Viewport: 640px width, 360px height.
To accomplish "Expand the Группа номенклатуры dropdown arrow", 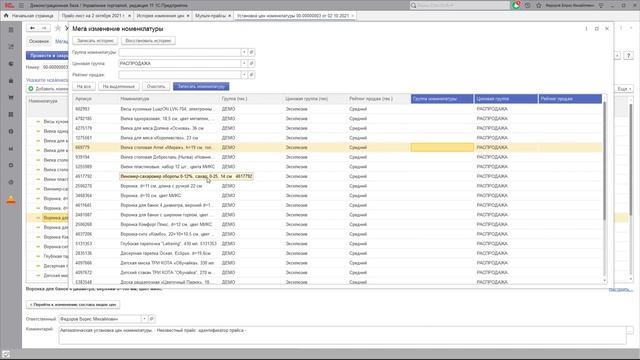I will (x=244, y=52).
